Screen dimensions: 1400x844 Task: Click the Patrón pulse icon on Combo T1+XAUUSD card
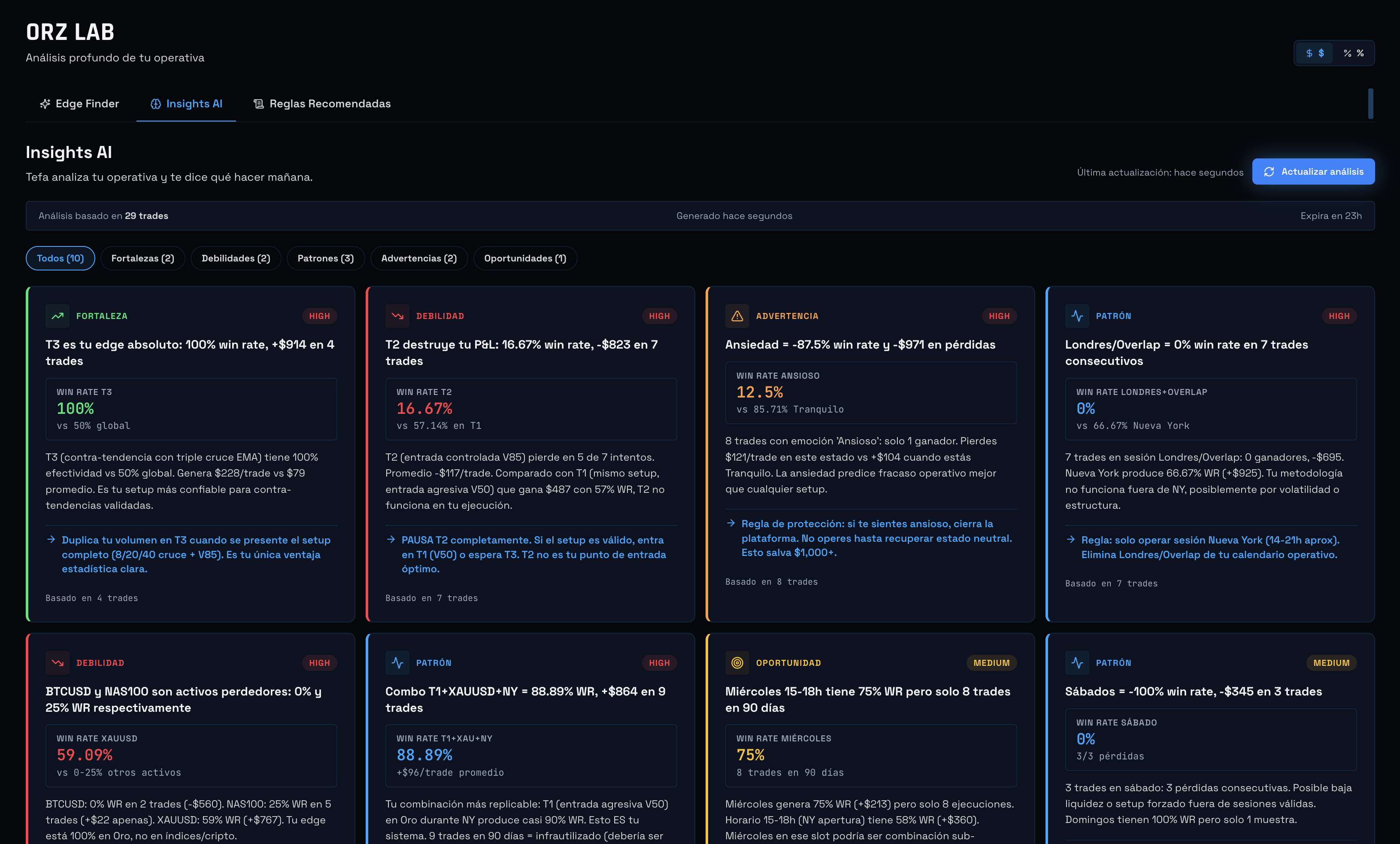(397, 663)
